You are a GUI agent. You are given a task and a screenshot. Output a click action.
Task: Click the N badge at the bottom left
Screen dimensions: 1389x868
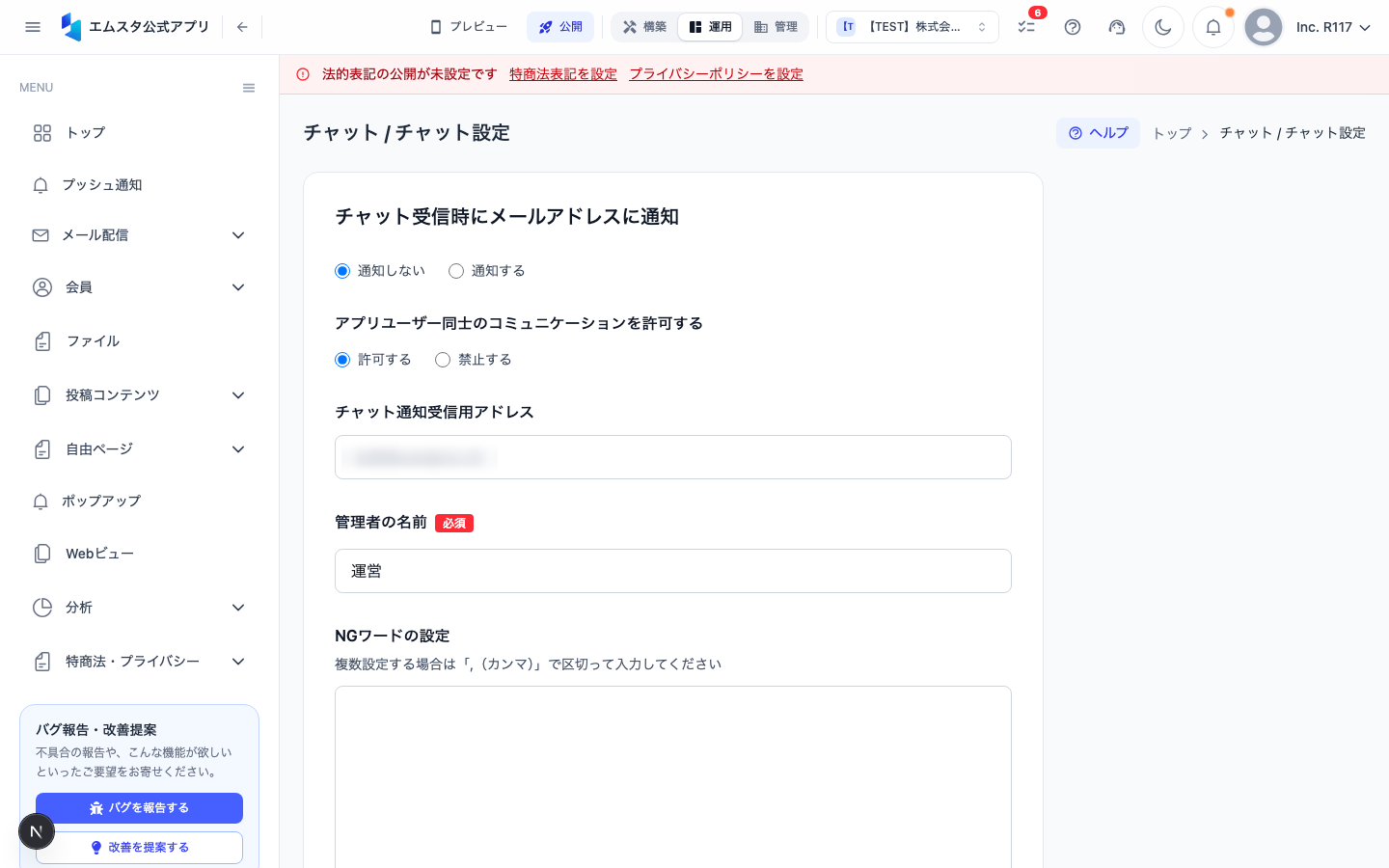[x=37, y=831]
